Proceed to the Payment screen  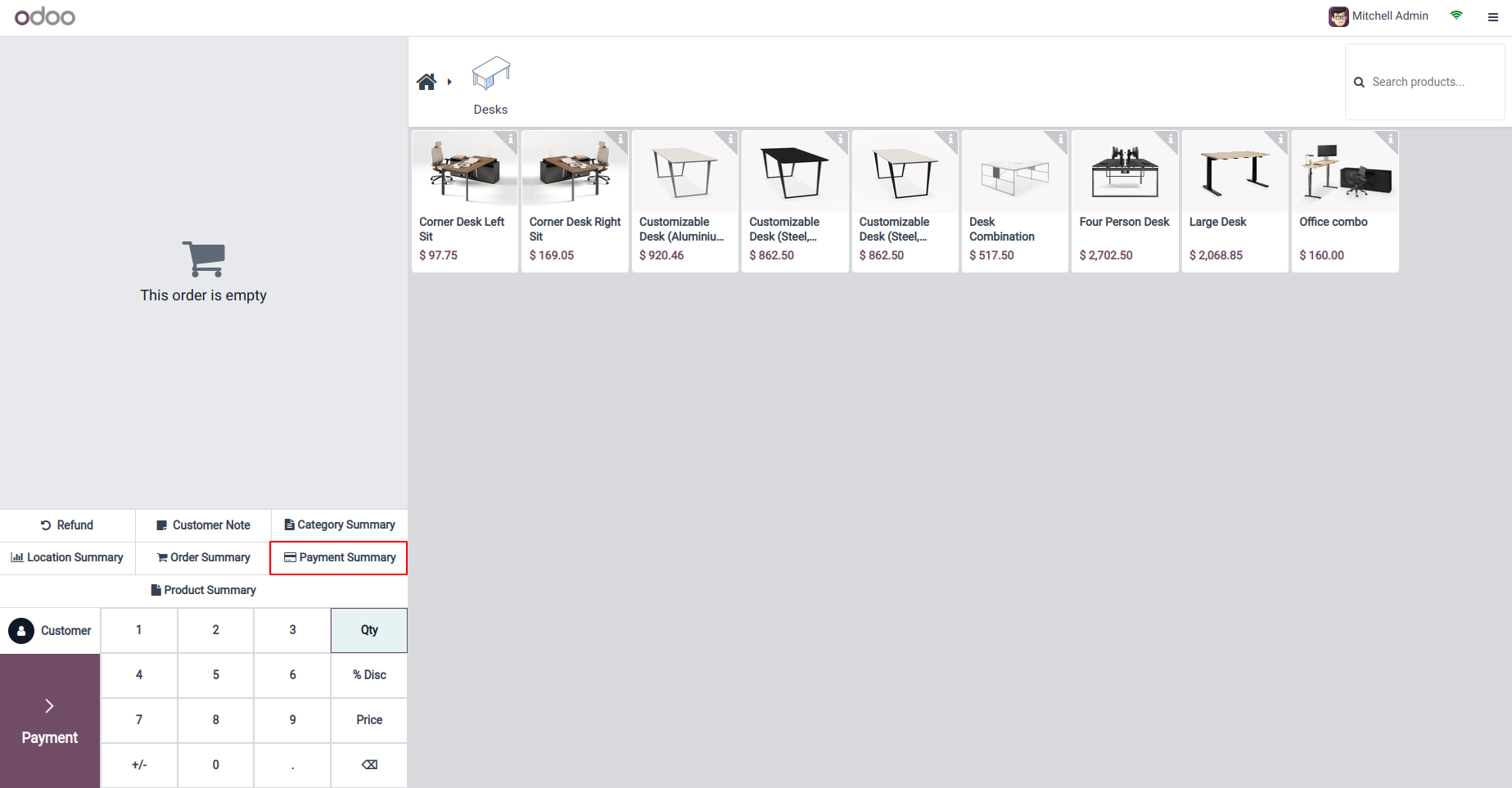50,721
